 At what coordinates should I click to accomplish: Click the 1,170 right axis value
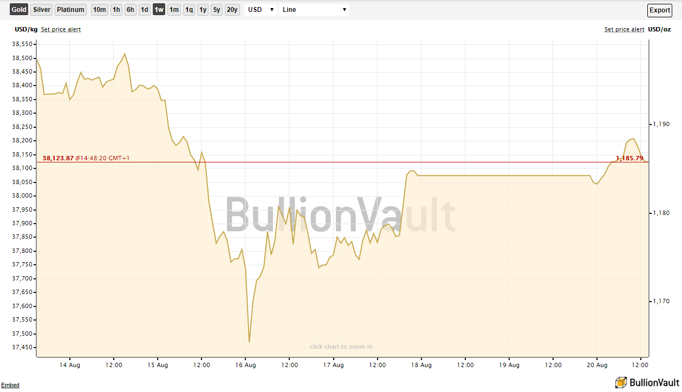[x=662, y=301]
